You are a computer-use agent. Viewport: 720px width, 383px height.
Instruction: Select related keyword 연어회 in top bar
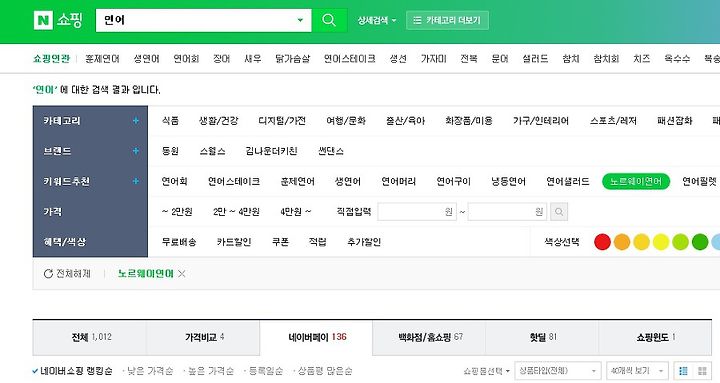186,59
